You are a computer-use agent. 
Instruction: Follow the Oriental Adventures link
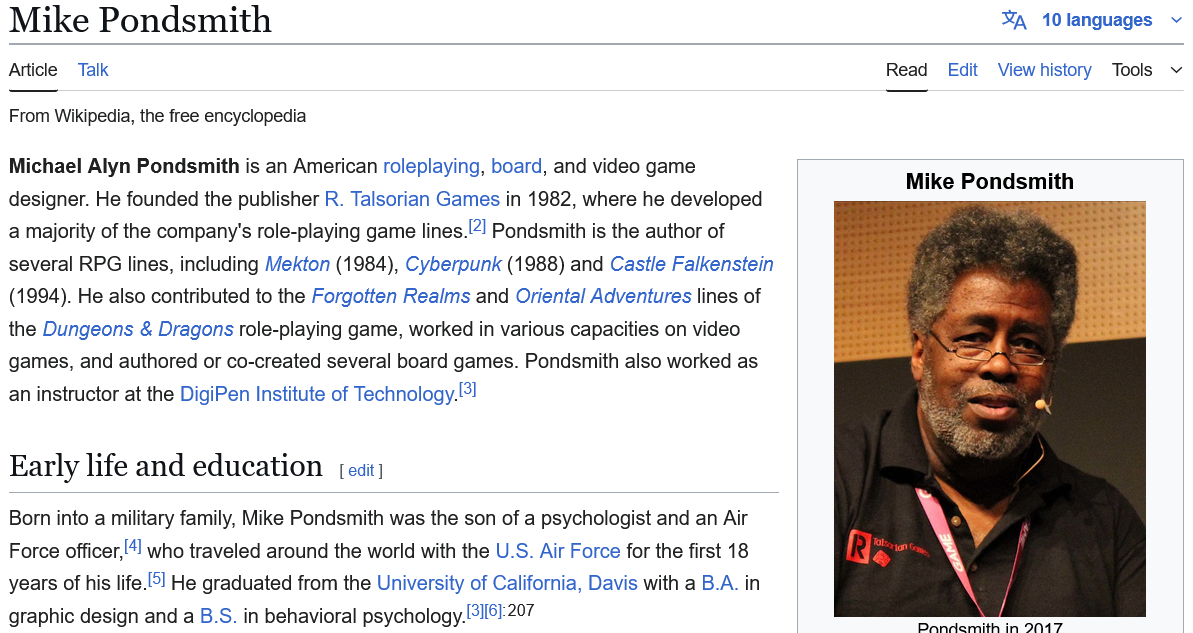(603, 296)
